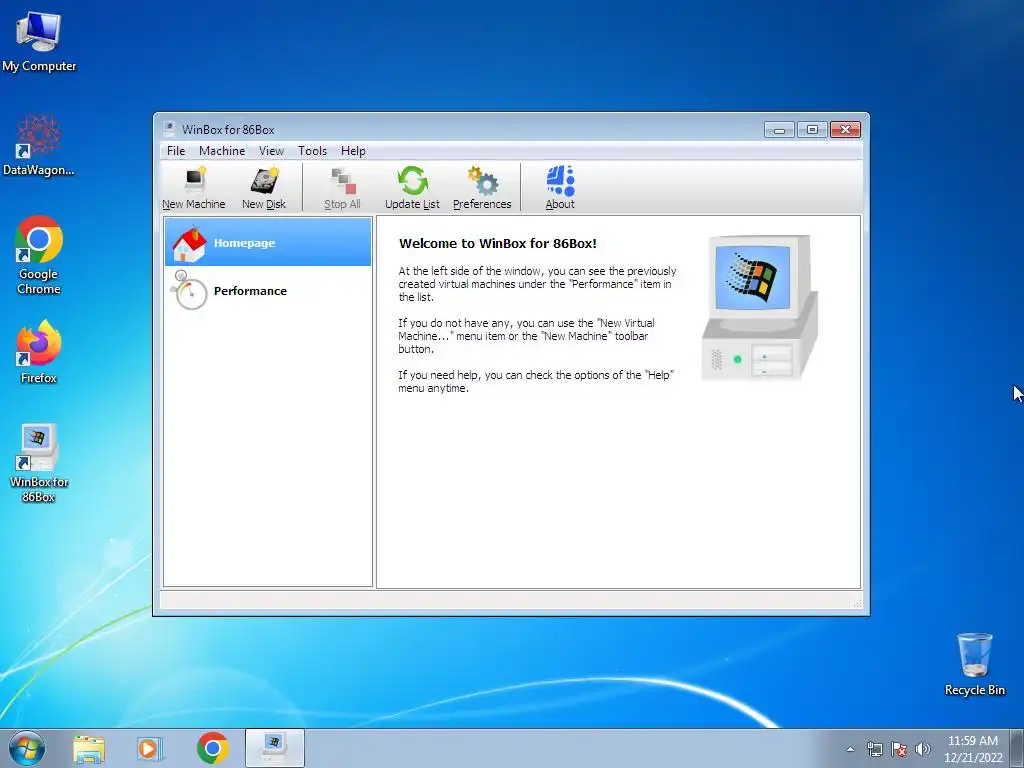Open the Machine menu

[222, 151]
